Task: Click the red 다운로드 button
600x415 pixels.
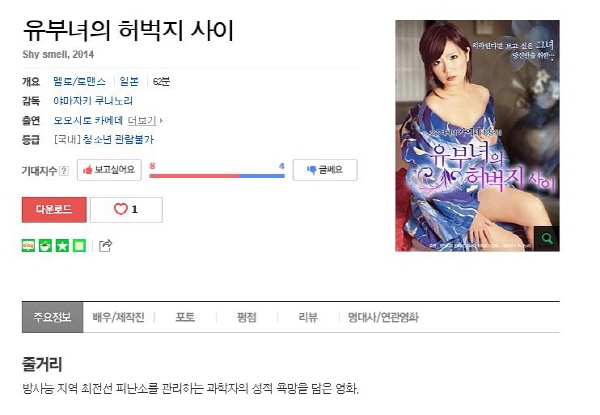Action: (54, 210)
